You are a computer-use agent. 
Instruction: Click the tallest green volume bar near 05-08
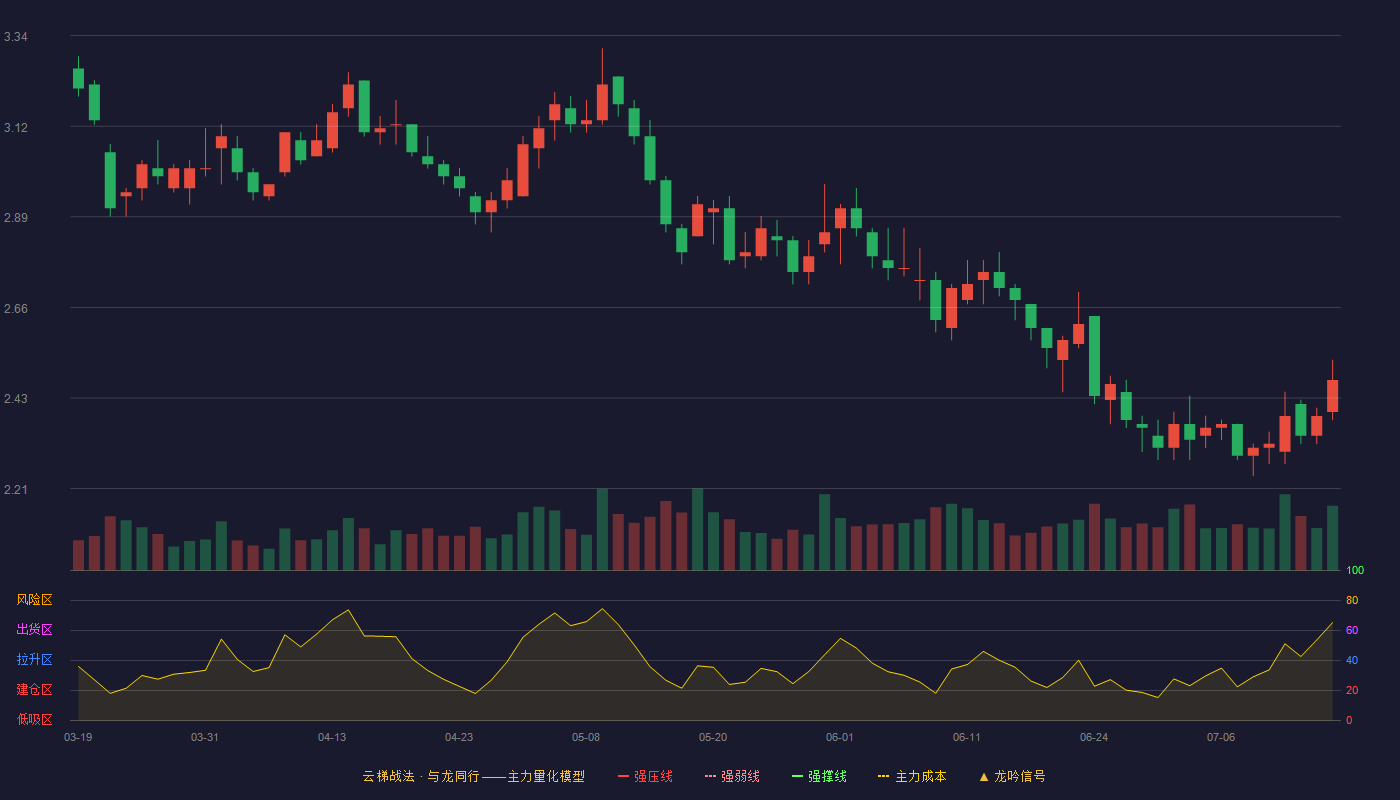pos(602,529)
